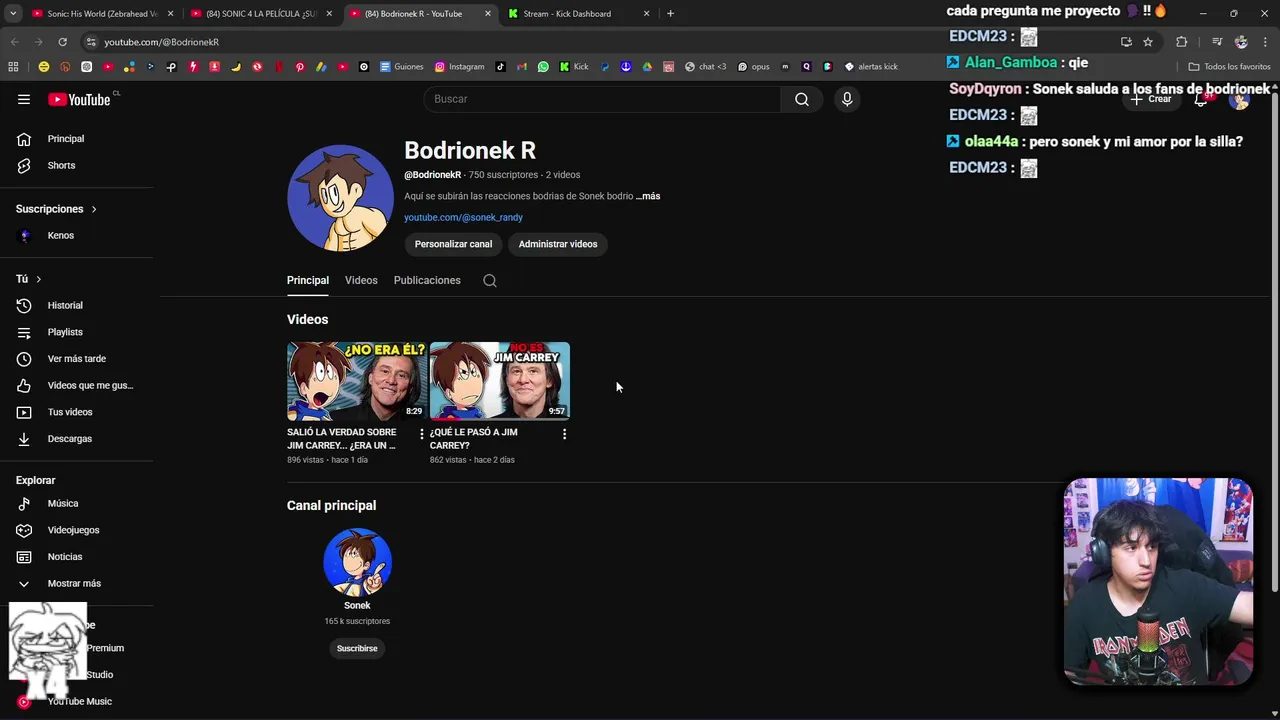The width and height of the screenshot is (1280, 720).
Task: Click the YouTube logo
Action: (x=80, y=99)
